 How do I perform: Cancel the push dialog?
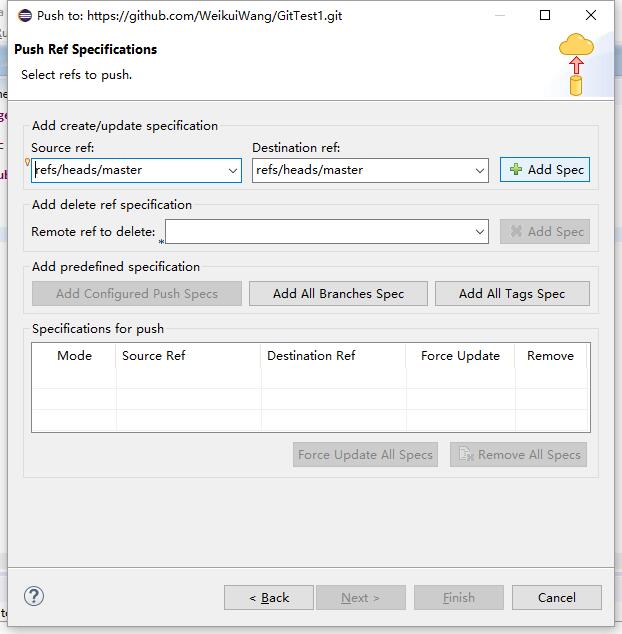(557, 598)
